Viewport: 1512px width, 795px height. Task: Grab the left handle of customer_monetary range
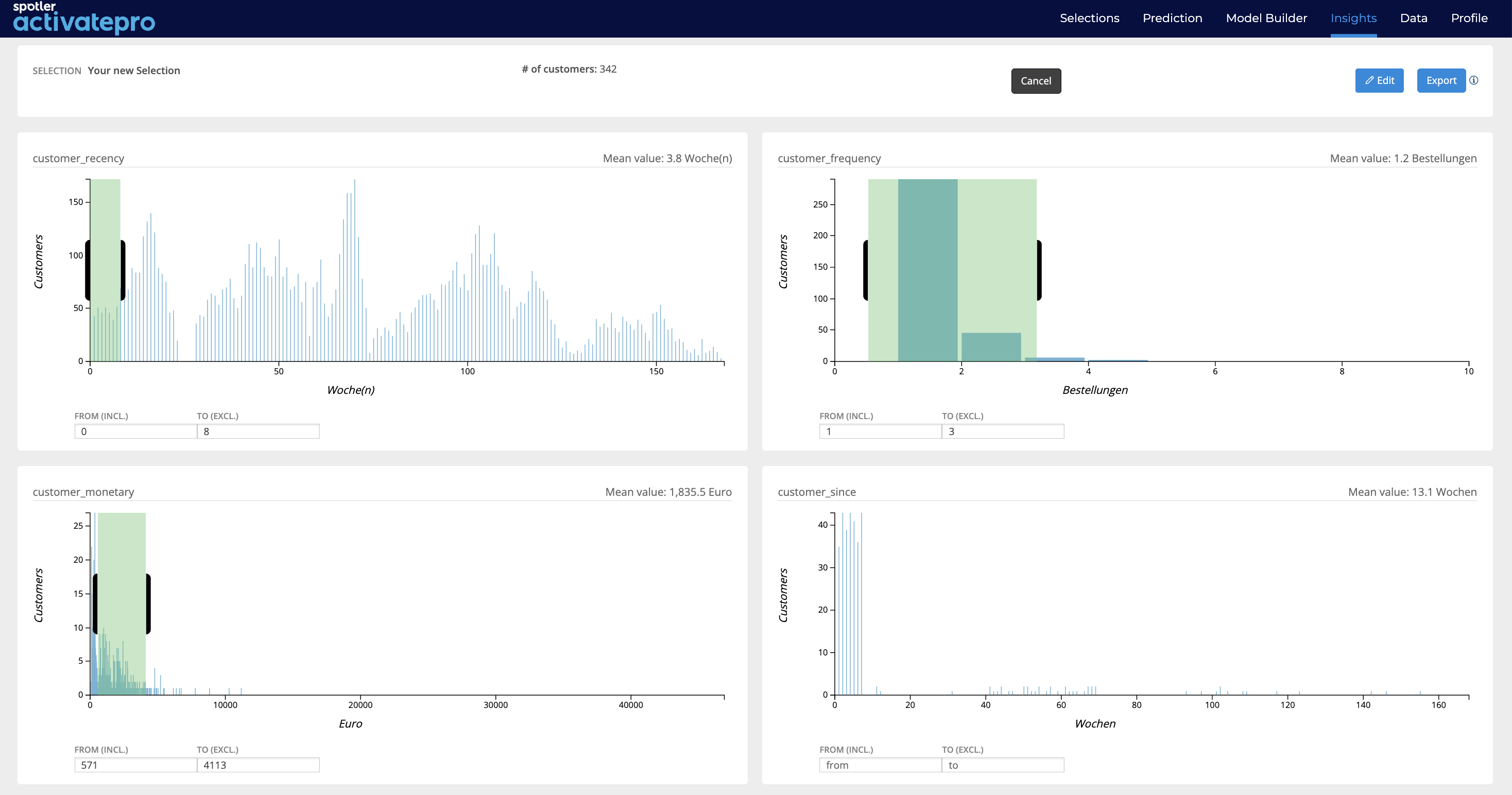(x=96, y=604)
